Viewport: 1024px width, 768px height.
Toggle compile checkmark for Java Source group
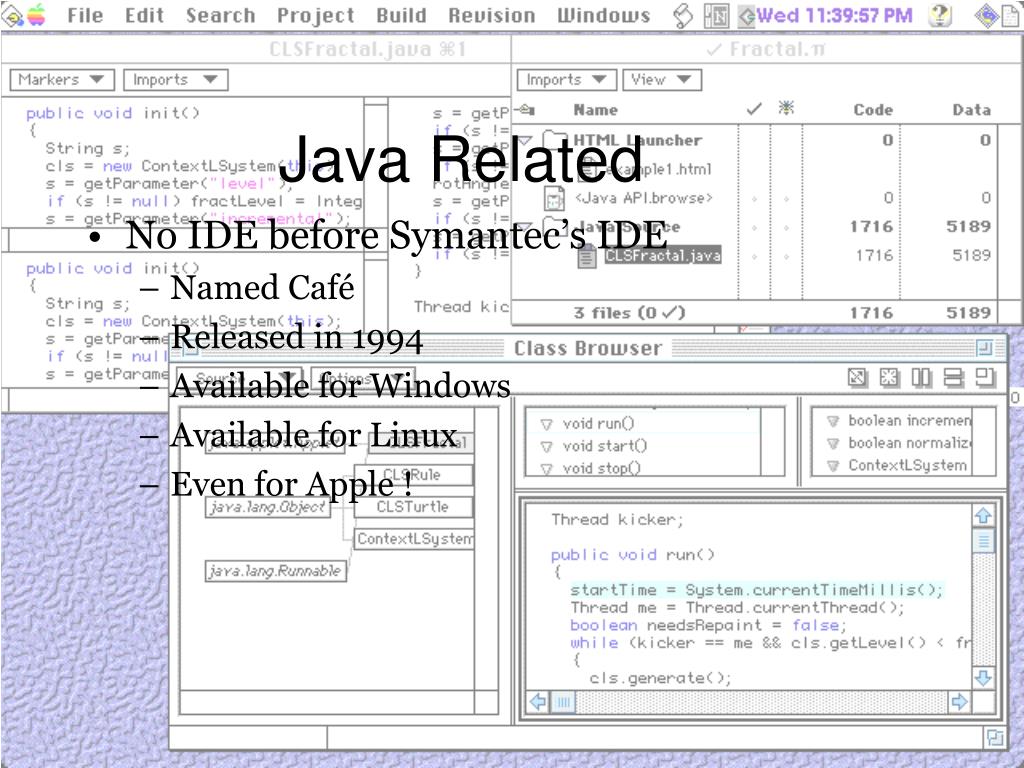754,227
